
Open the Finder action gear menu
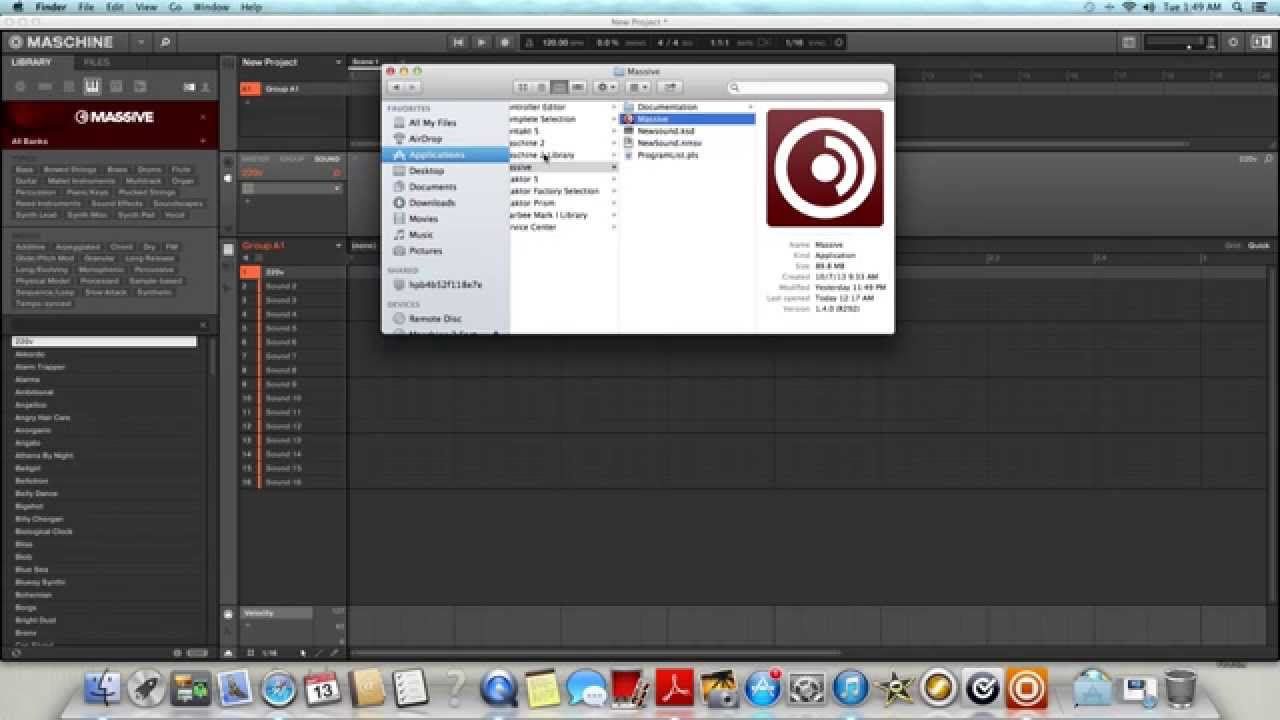tap(607, 88)
